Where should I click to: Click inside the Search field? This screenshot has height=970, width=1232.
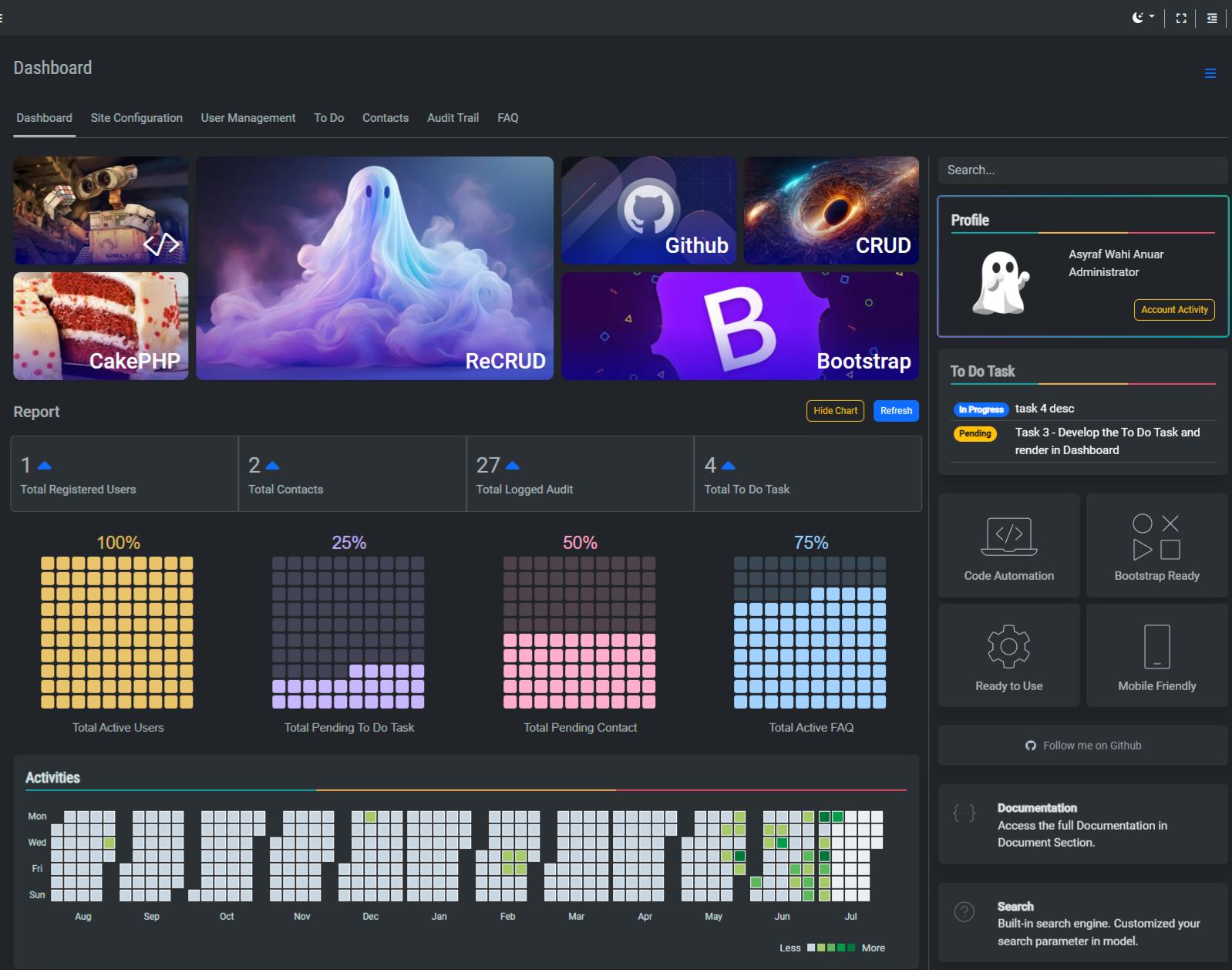[1082, 170]
